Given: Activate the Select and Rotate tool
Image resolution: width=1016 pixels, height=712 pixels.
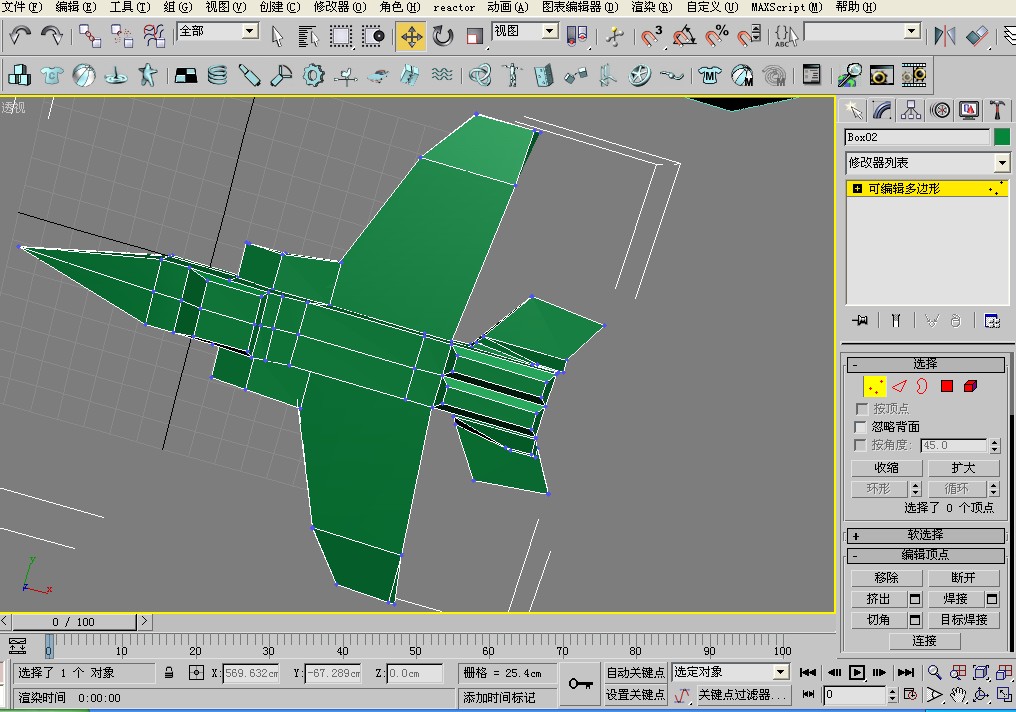Looking at the screenshot, I should click(443, 36).
